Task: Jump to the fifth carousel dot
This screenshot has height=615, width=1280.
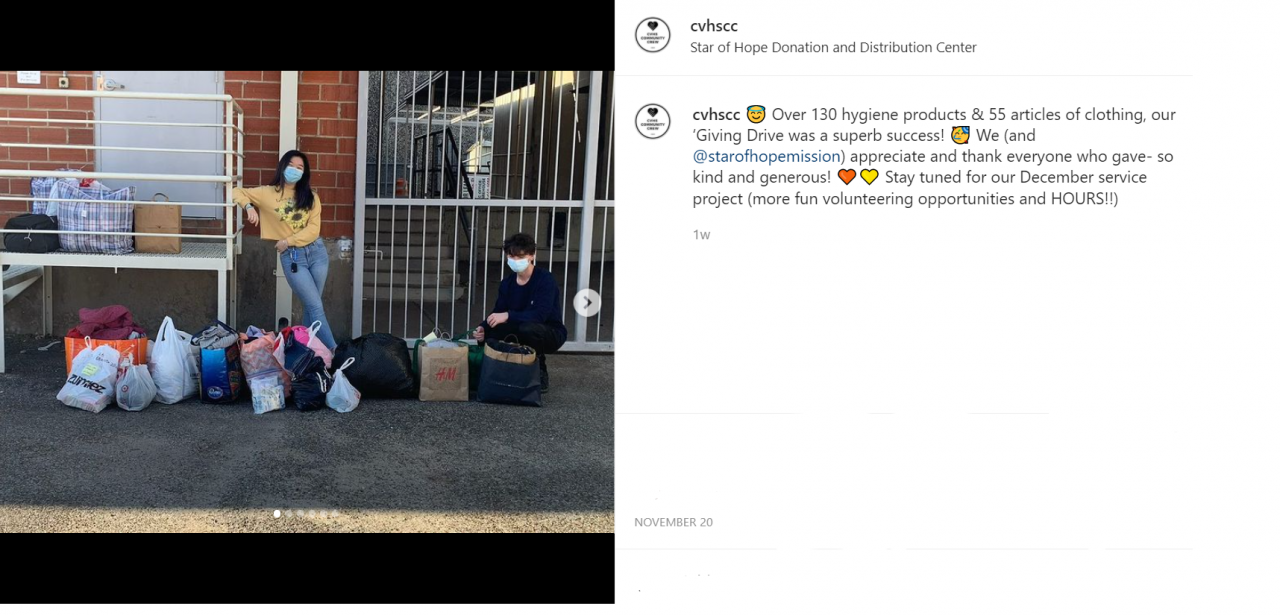Action: [323, 514]
